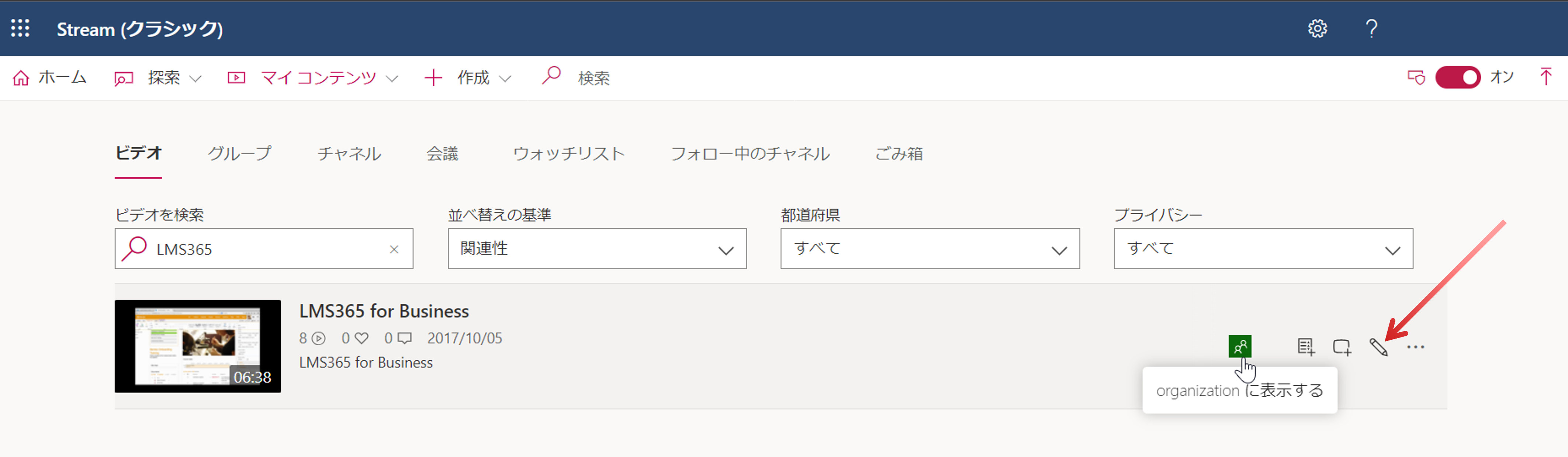Clear the LMS365 search text
Image resolution: width=1568 pixels, height=457 pixels.
394,249
